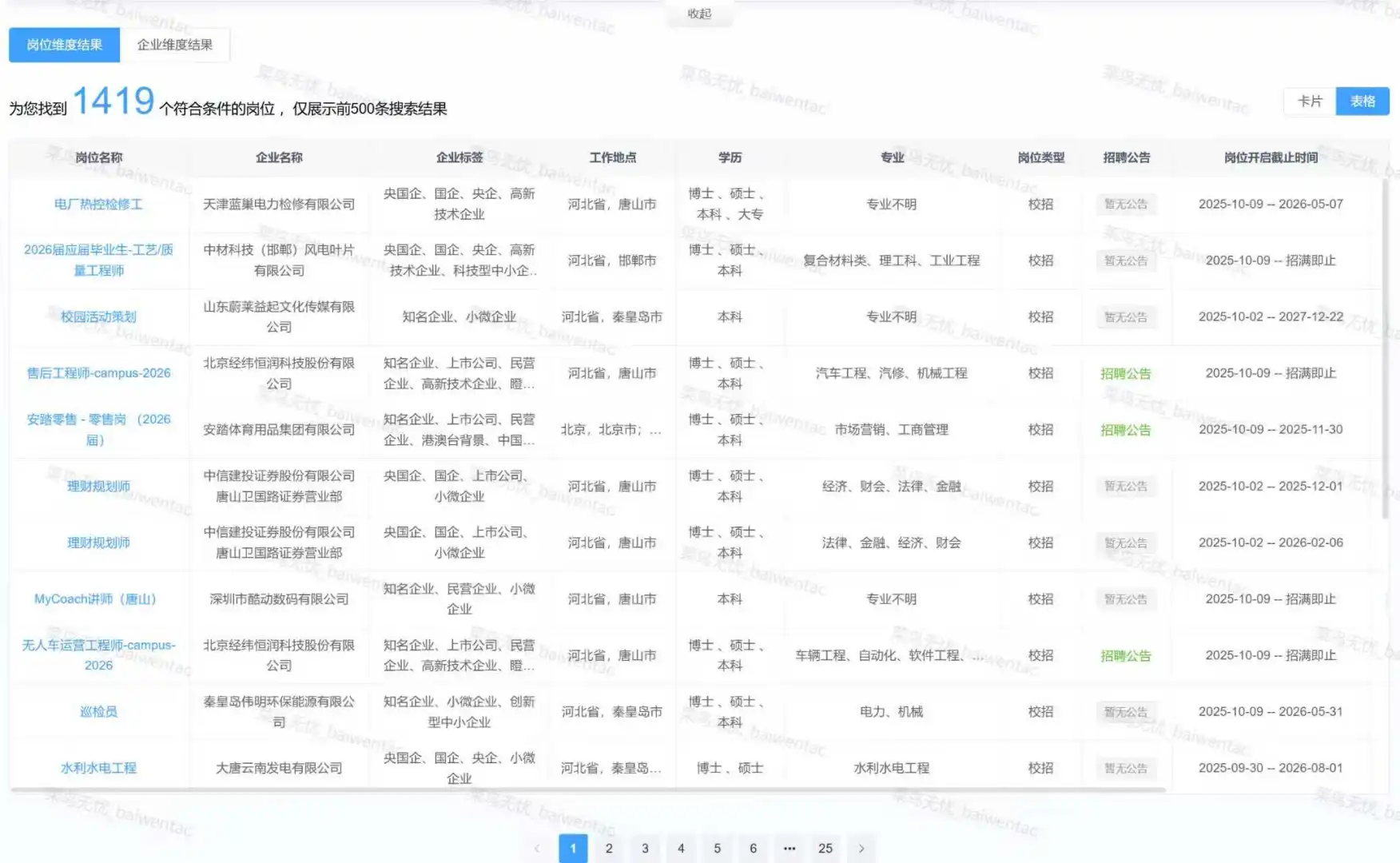Viewport: 1400px width, 863px height.
Task: Go to page 2 of results
Action: point(609,849)
